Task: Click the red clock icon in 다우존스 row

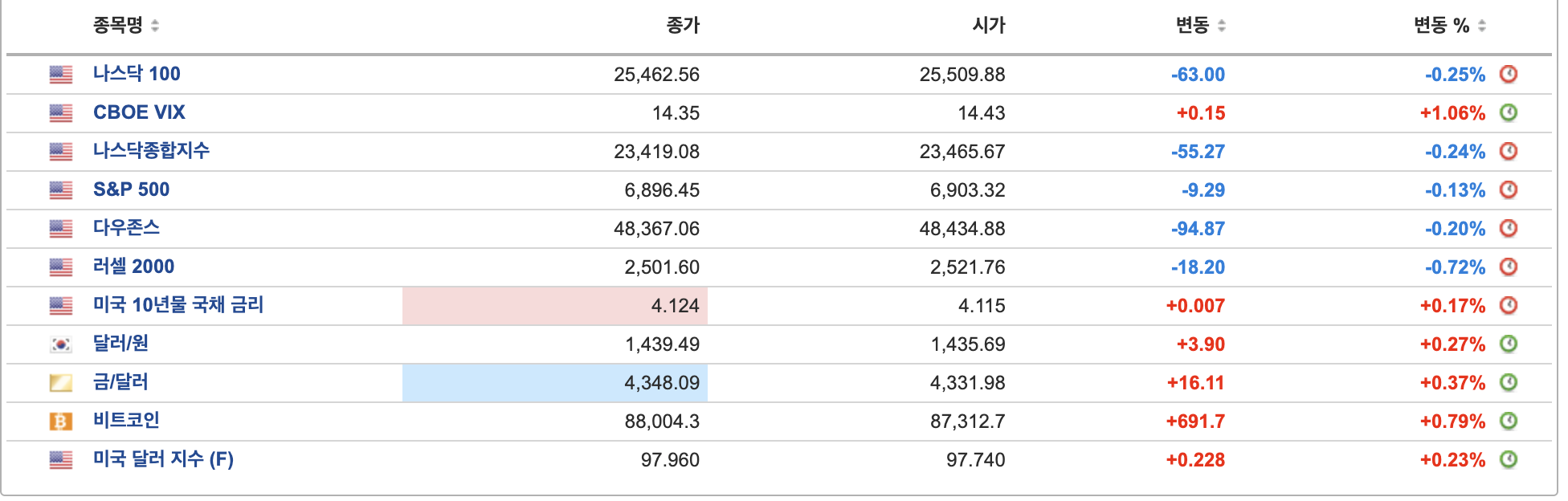Action: (1509, 228)
